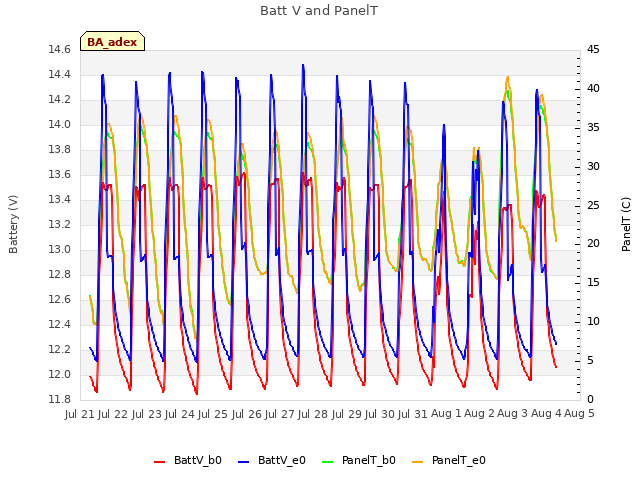Click the 25 tick on PanelT axis
The width and height of the screenshot is (640, 480).
pos(593,205)
